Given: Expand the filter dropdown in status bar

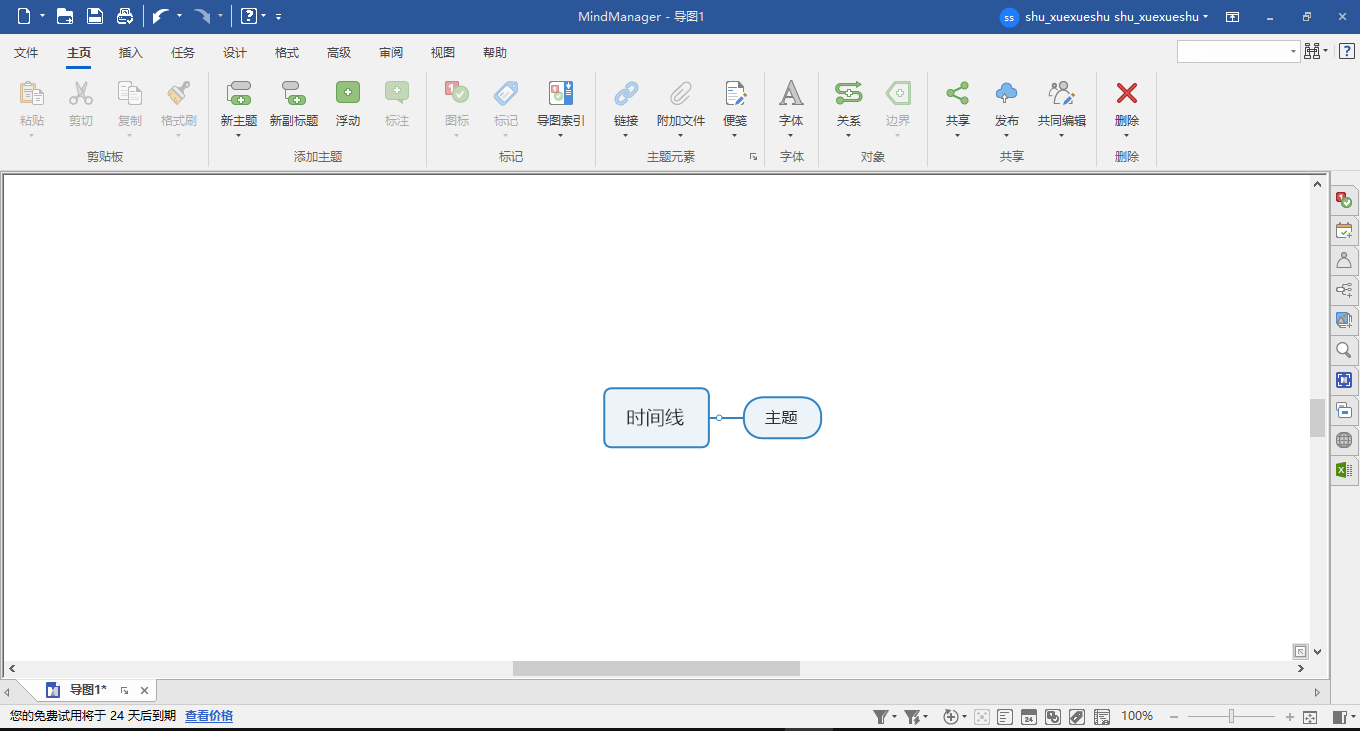Looking at the screenshot, I should point(894,717).
